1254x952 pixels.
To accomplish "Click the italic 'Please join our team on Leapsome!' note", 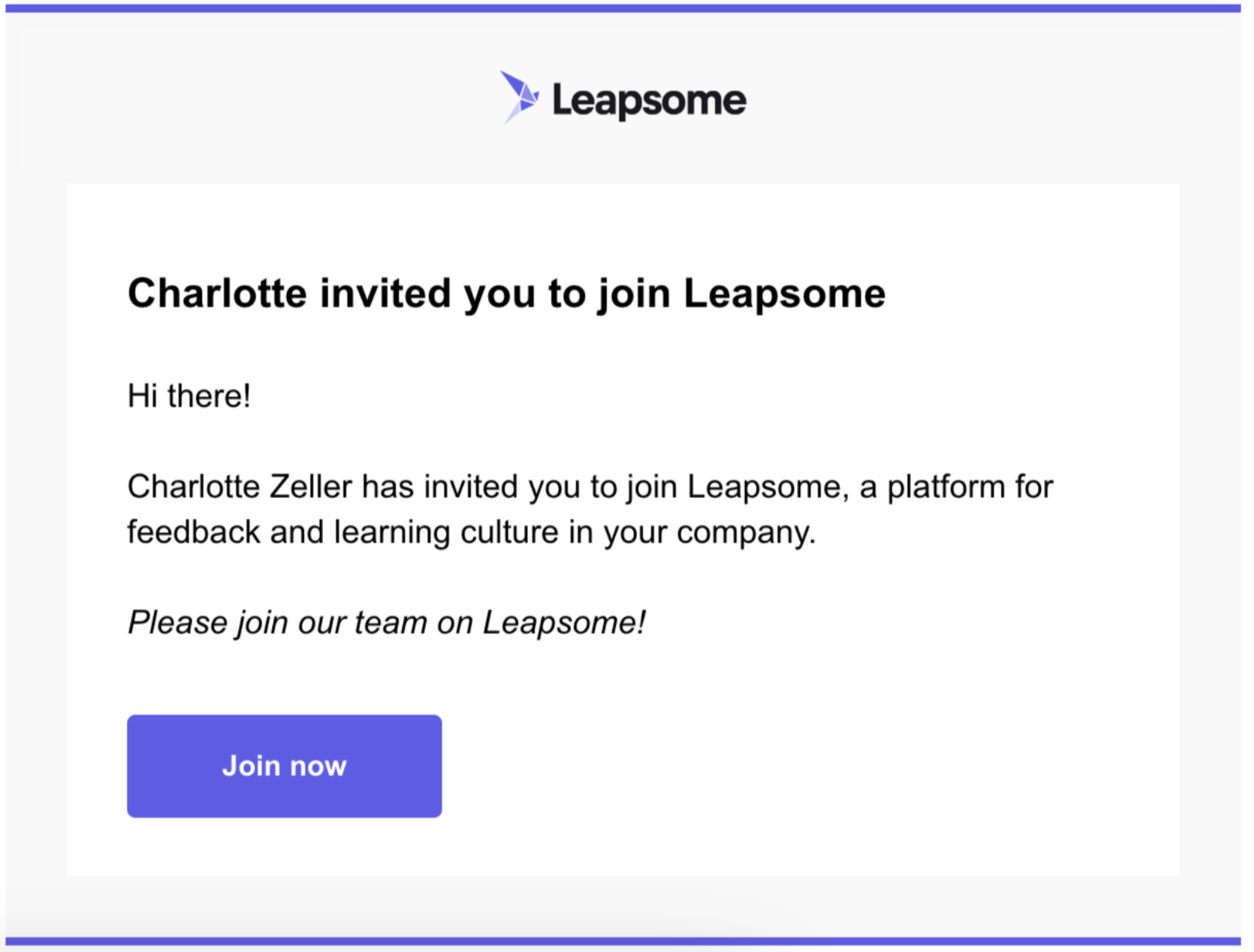I will (387, 623).
